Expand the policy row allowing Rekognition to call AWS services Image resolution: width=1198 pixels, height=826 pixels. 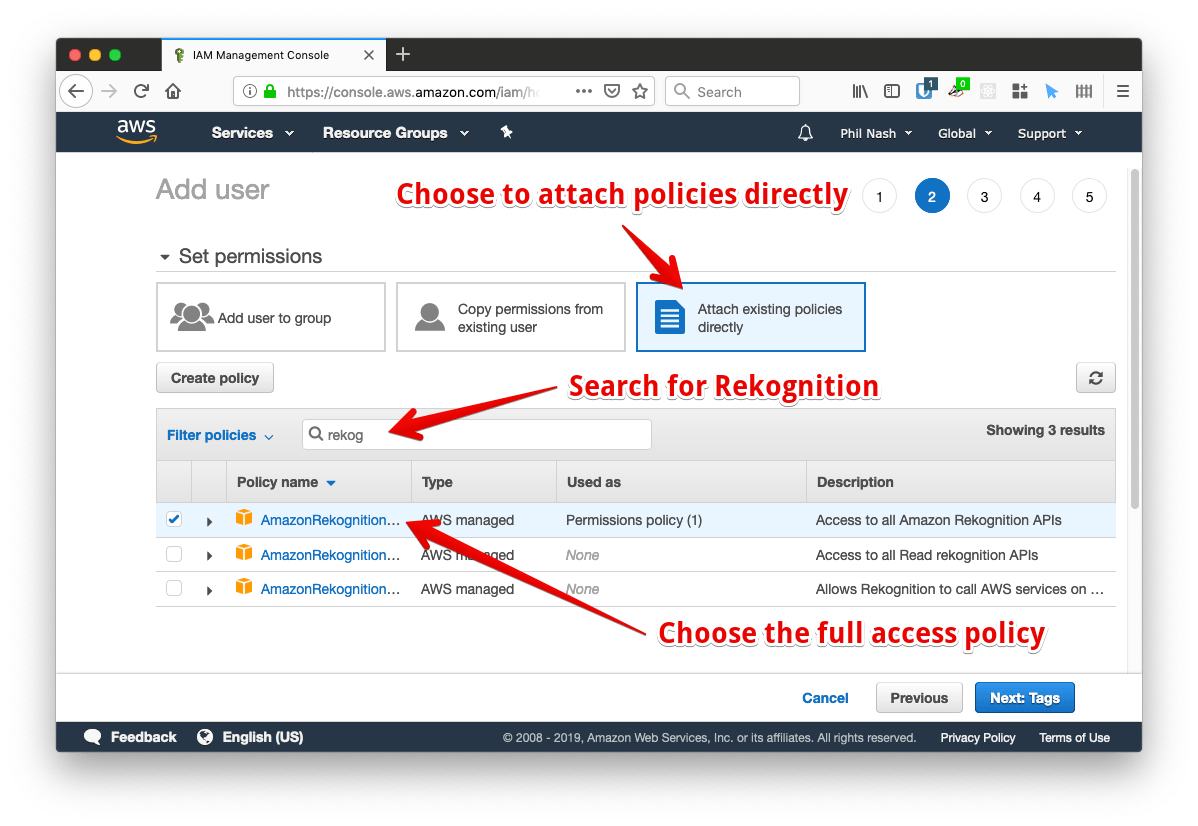(x=209, y=590)
